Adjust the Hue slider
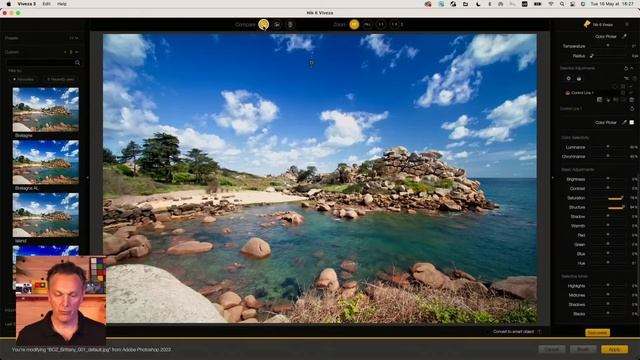 point(608,263)
